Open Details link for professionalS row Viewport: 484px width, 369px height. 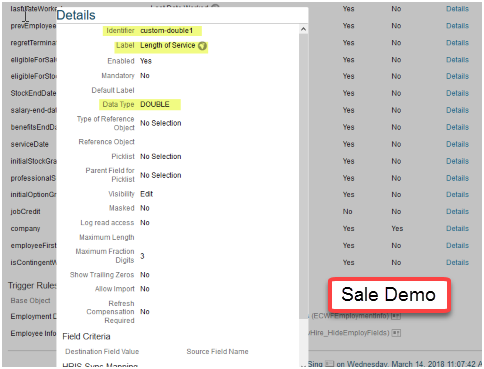[x=457, y=178]
